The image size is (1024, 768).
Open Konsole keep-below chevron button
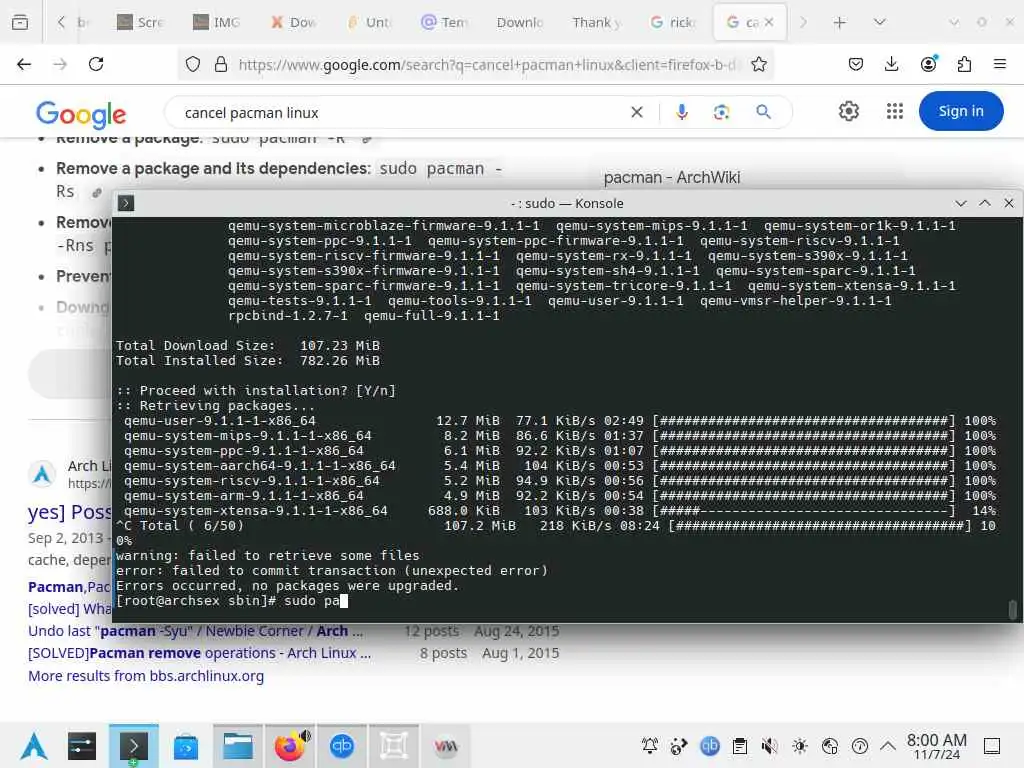(961, 203)
